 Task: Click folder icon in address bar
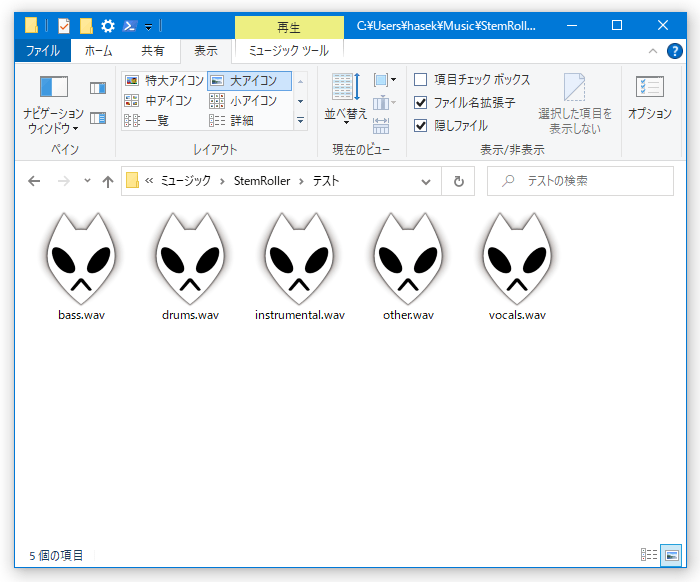tap(132, 181)
